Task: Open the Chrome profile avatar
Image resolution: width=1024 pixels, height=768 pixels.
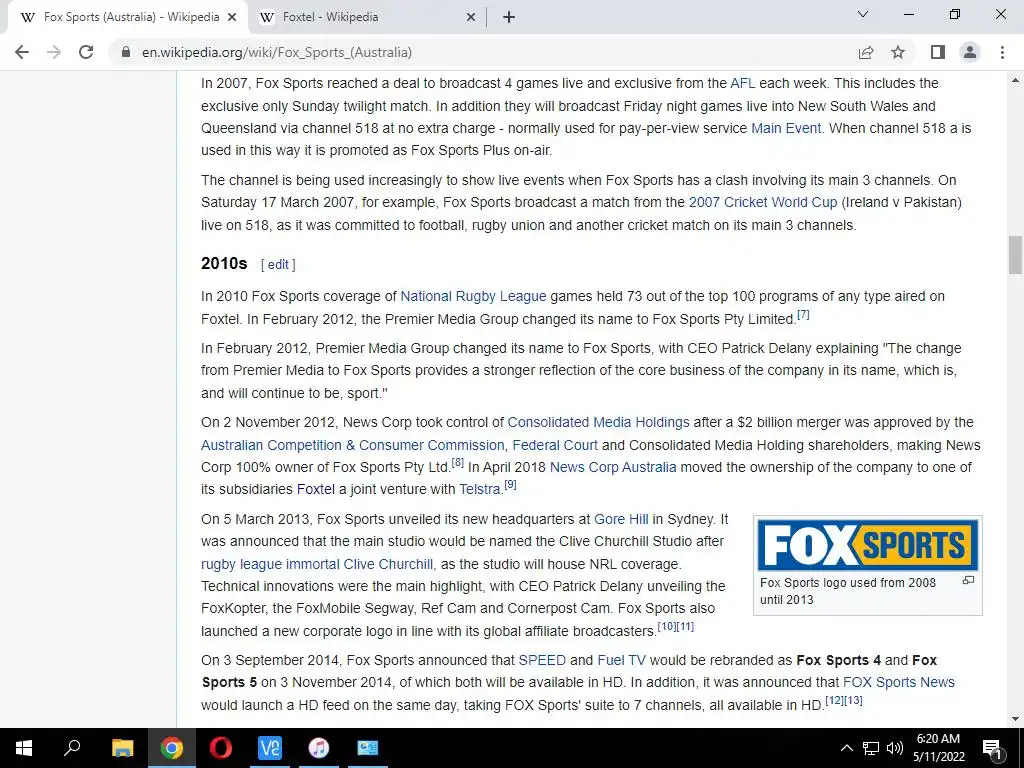Action: tap(970, 52)
